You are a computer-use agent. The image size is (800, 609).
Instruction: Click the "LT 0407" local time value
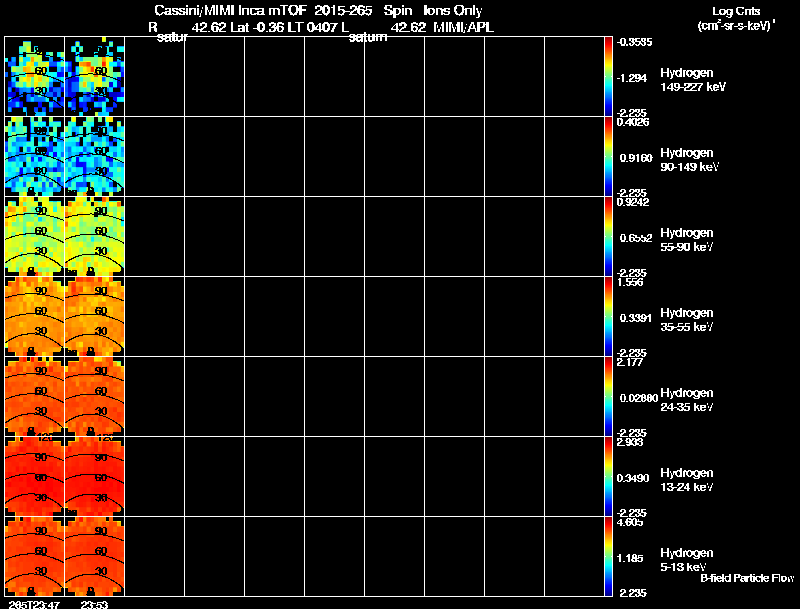coord(311,27)
